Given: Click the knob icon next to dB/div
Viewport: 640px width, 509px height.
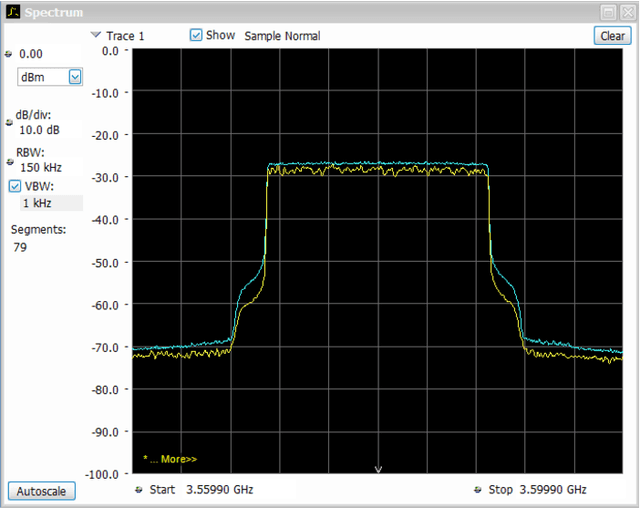Looking at the screenshot, I should (x=9, y=123).
